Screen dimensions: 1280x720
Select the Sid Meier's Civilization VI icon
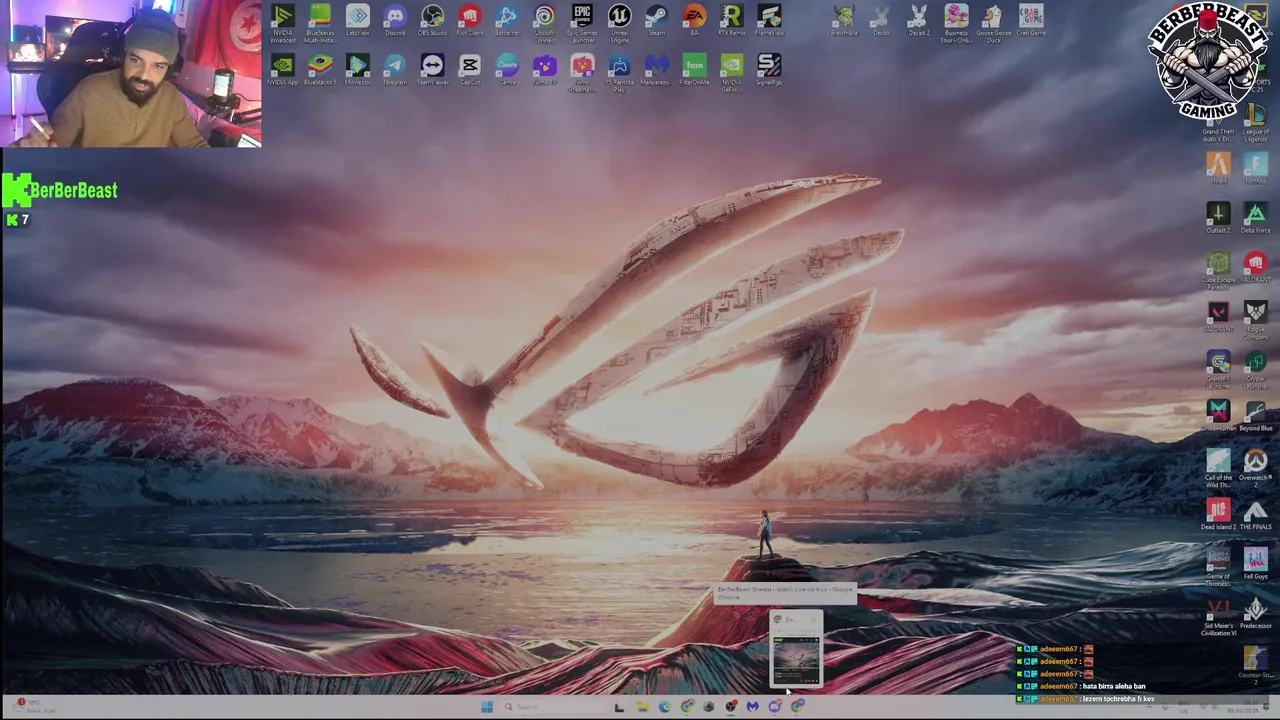point(1218,617)
